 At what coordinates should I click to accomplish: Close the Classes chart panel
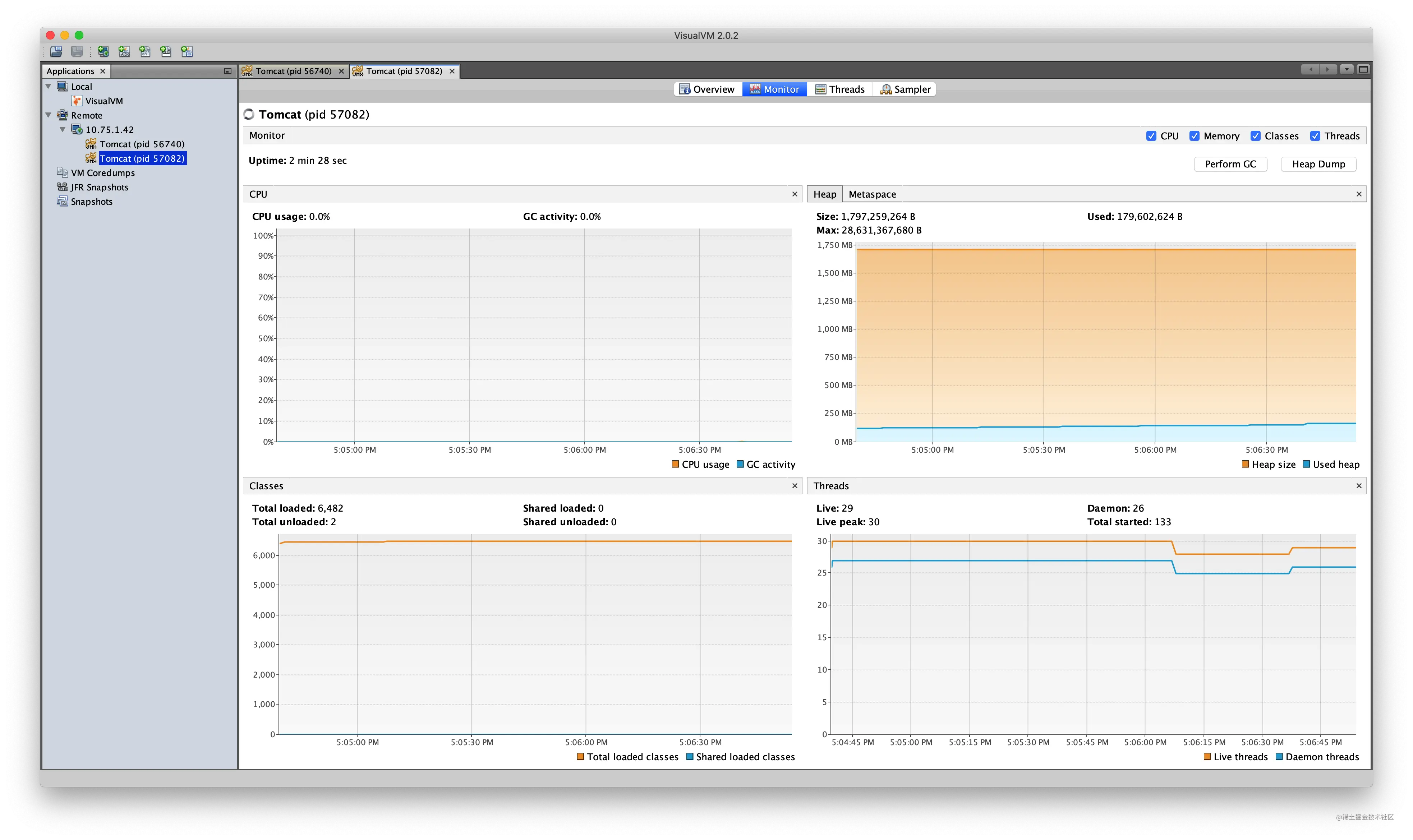coord(795,486)
